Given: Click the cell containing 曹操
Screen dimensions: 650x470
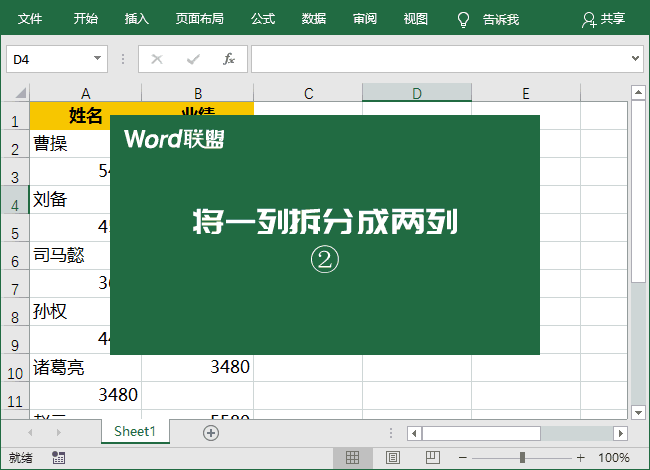Looking at the screenshot, I should pos(70,144).
